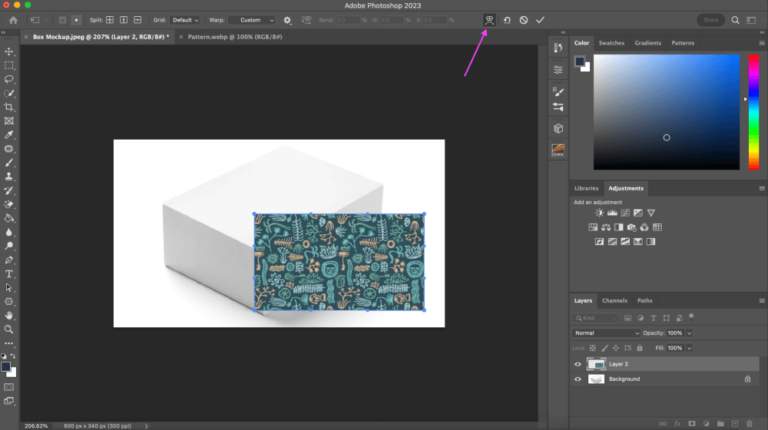Turn layer filtering on or off

[x=691, y=316]
